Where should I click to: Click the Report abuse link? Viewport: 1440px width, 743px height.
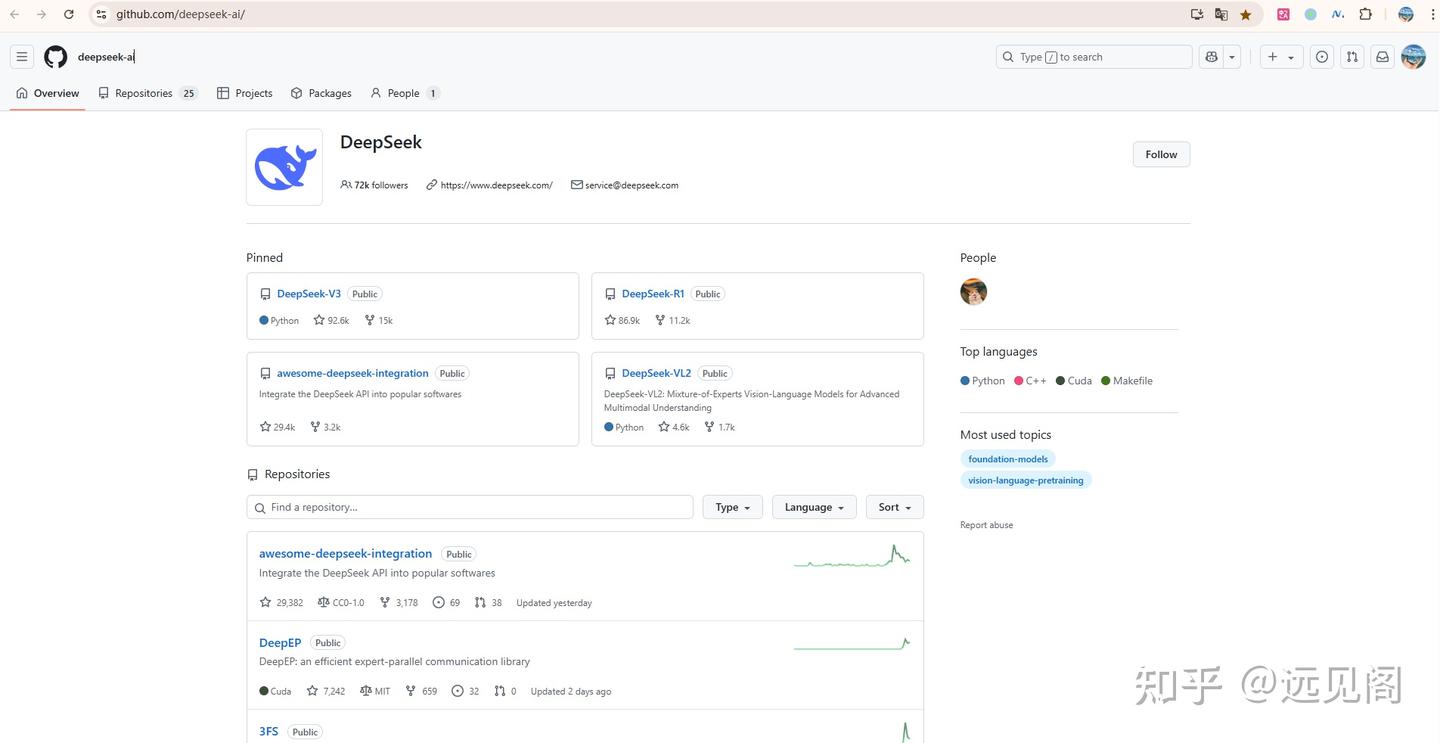pos(987,525)
